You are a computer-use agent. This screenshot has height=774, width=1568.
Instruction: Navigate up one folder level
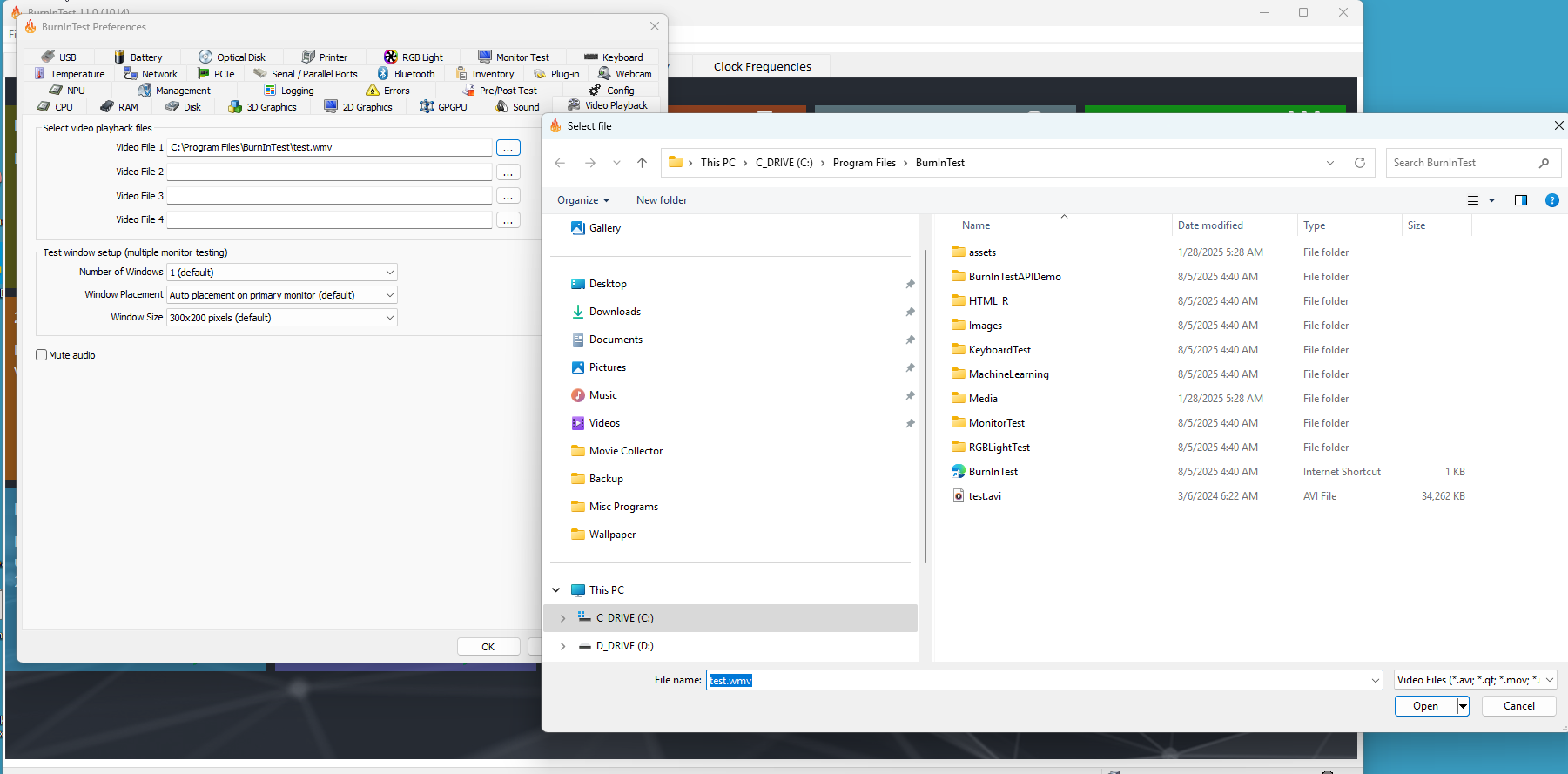642,163
